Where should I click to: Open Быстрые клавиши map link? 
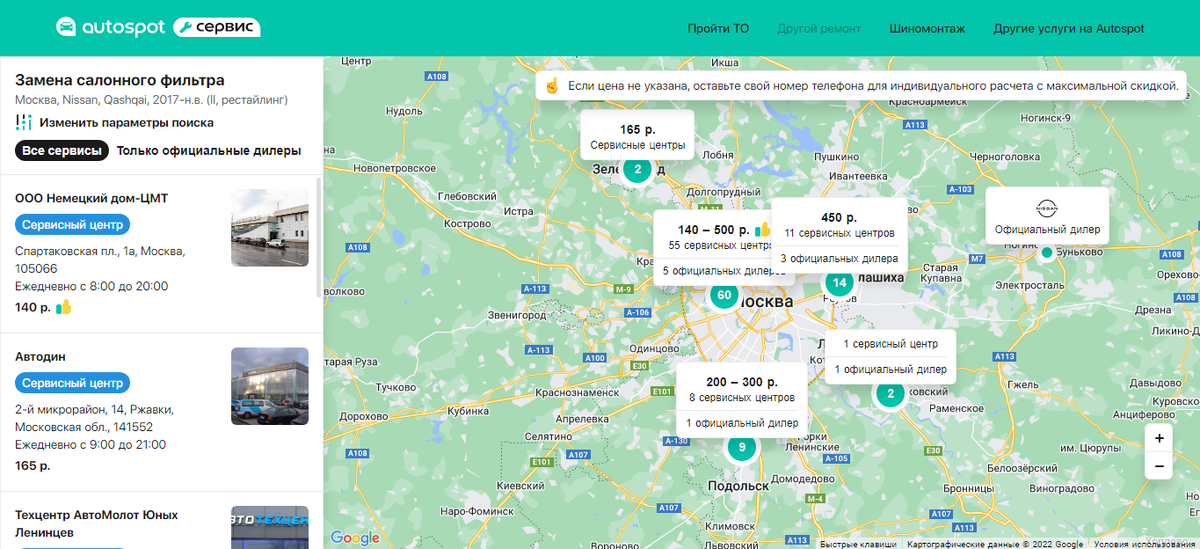[x=859, y=544]
